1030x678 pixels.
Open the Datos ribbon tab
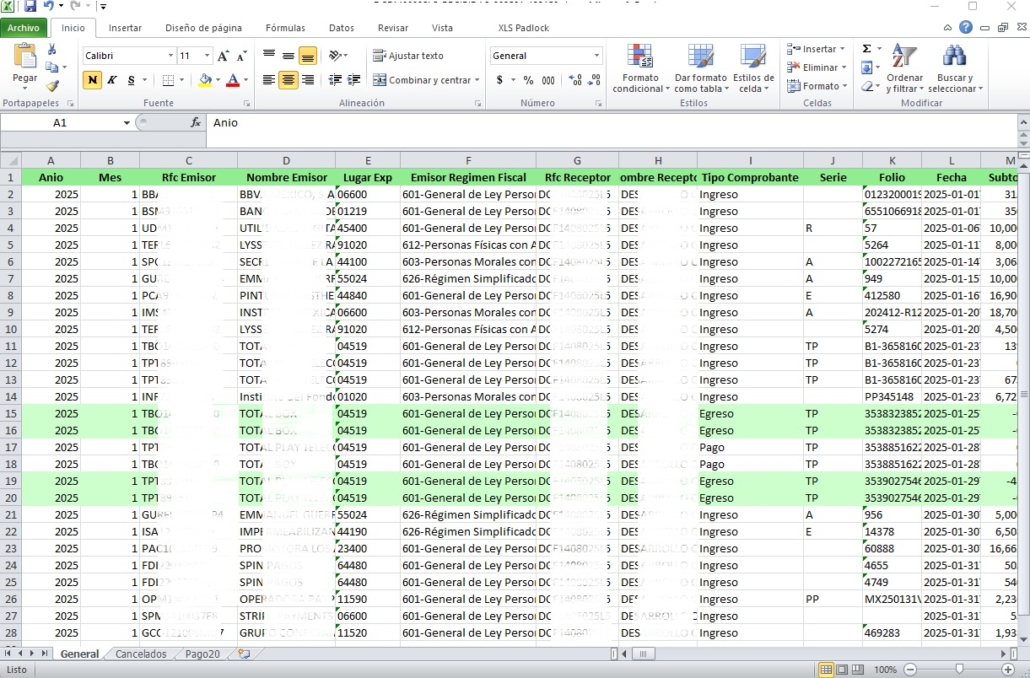coord(342,28)
